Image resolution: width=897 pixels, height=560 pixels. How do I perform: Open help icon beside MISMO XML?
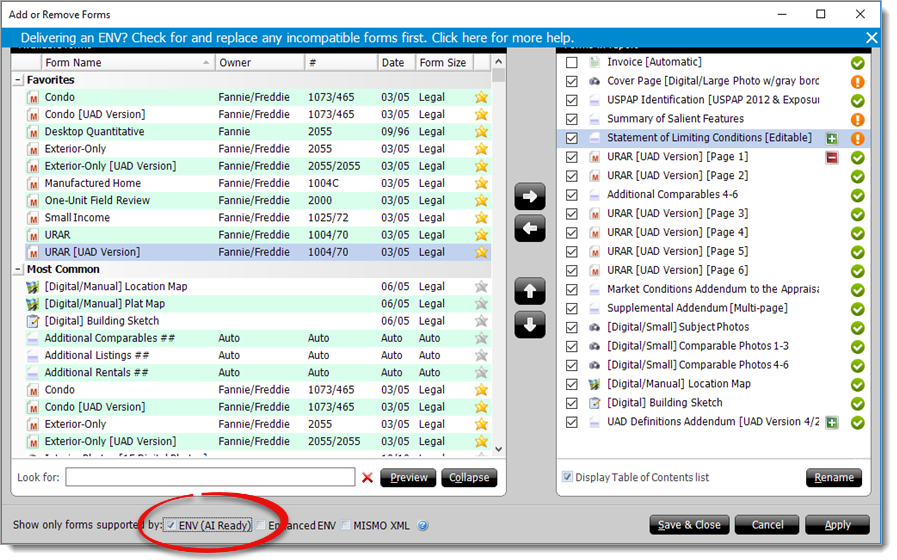422,525
